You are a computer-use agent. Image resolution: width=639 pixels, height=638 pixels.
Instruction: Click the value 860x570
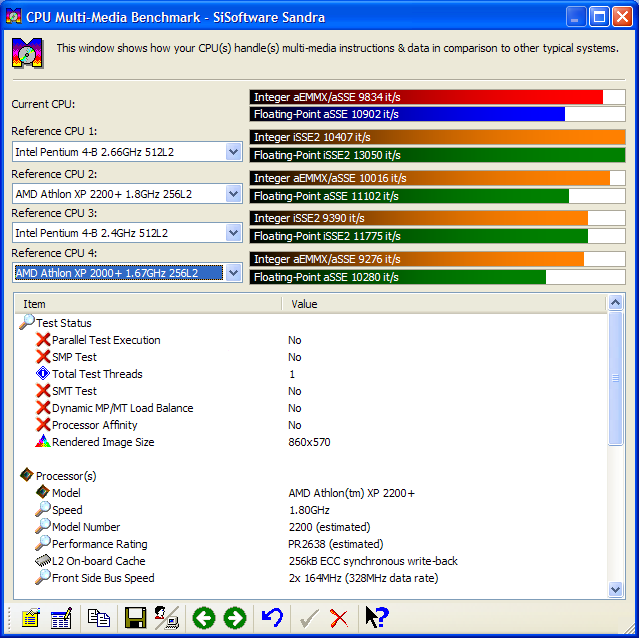click(309, 442)
